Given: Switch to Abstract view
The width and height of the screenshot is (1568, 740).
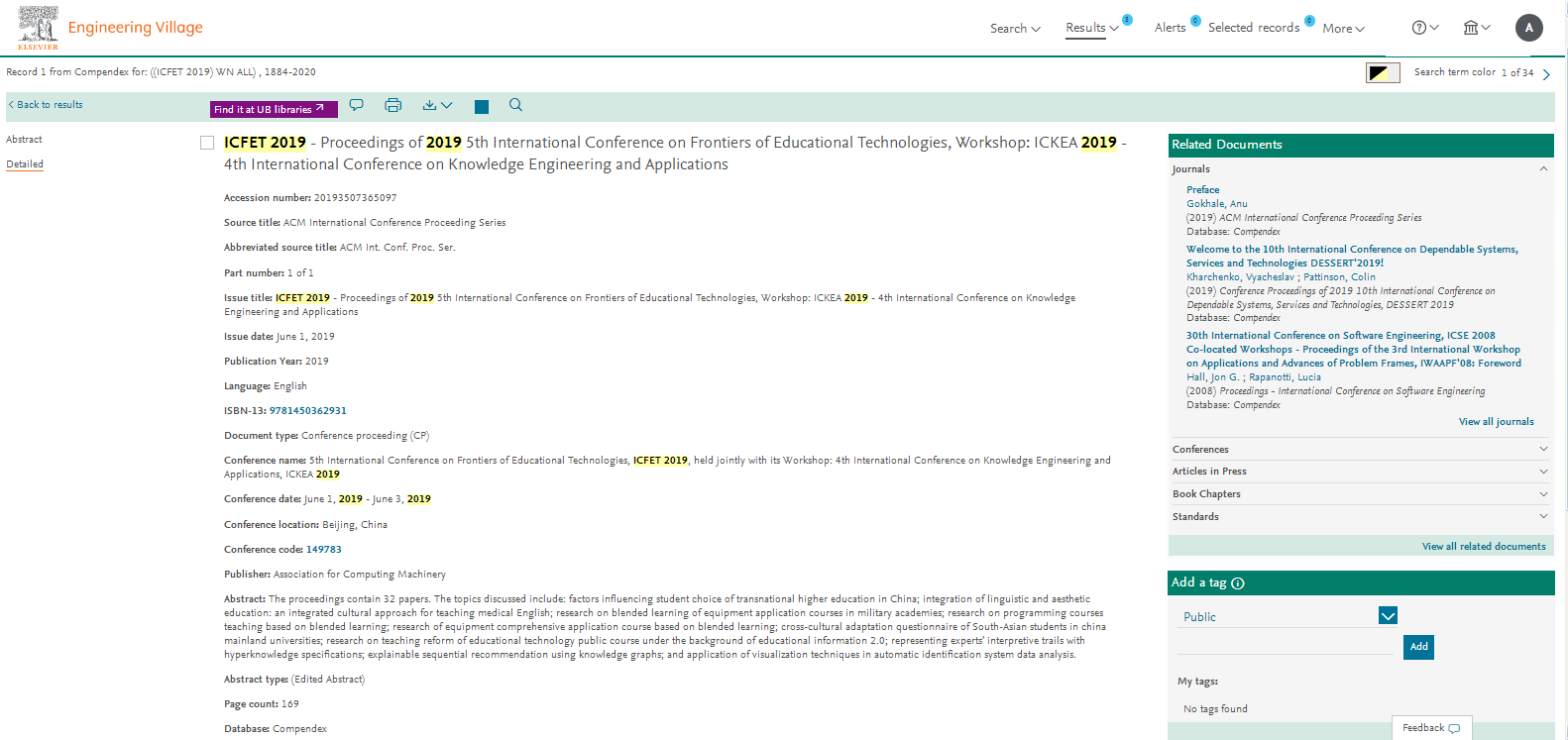Looking at the screenshot, I should click(x=24, y=140).
